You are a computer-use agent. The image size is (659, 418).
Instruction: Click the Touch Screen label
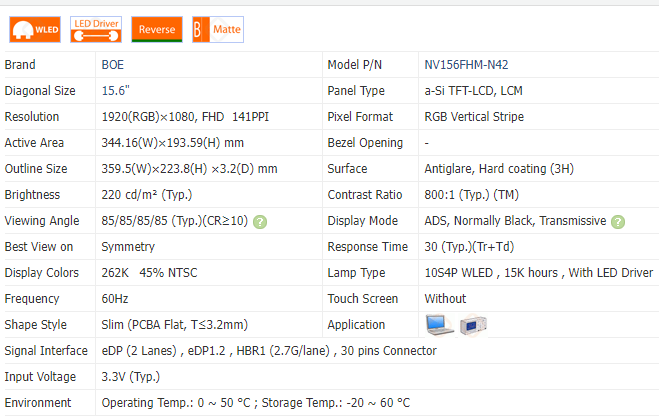pyautogui.click(x=363, y=299)
